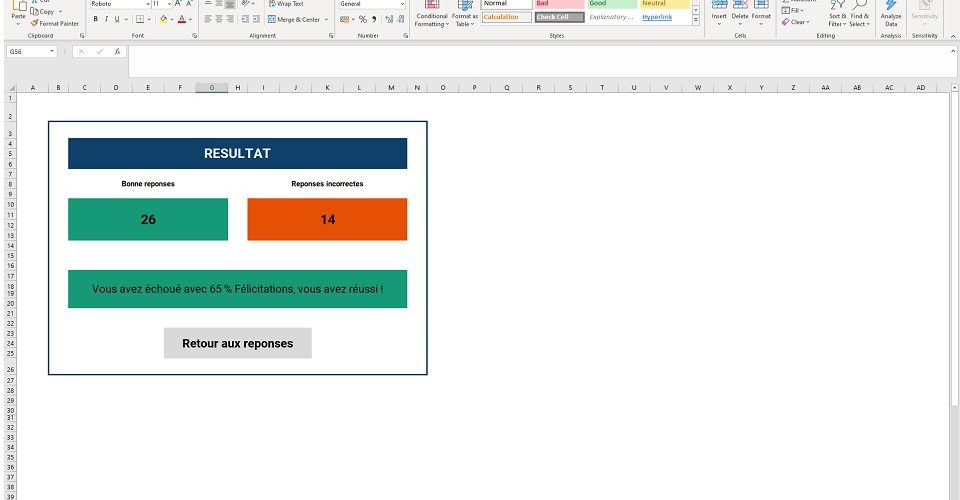Open the Format cells menu

point(761,13)
